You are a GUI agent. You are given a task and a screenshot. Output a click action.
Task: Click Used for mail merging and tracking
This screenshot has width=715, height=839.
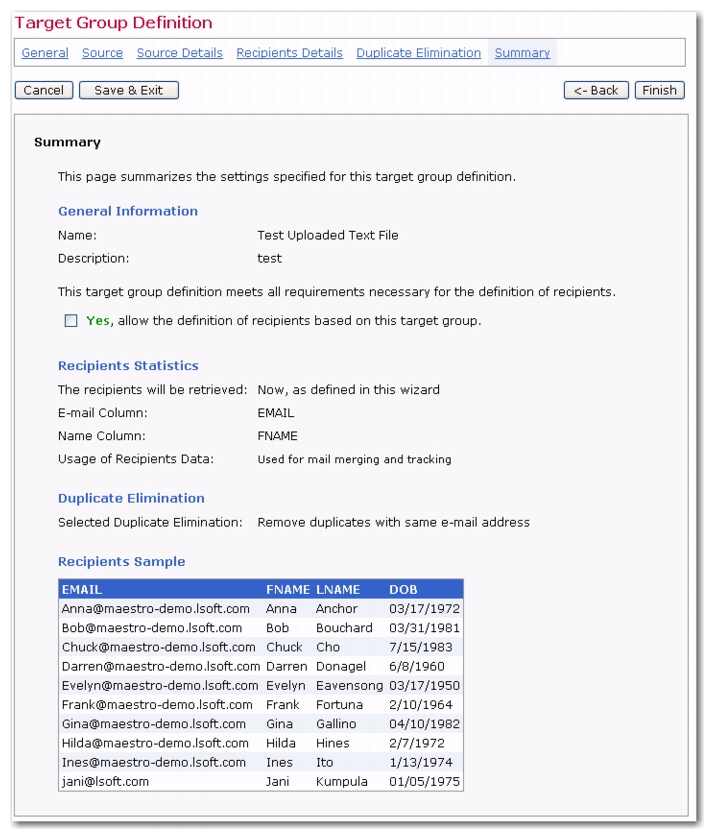coord(354,460)
